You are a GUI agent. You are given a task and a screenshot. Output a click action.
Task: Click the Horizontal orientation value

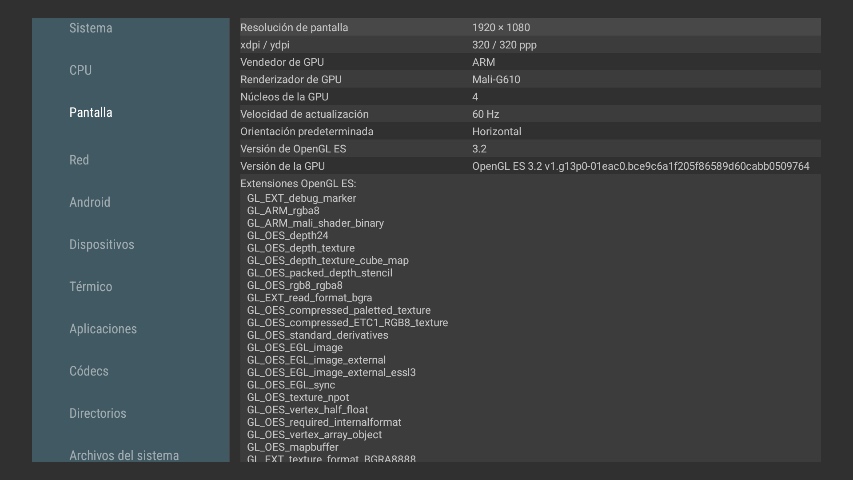click(x=497, y=131)
